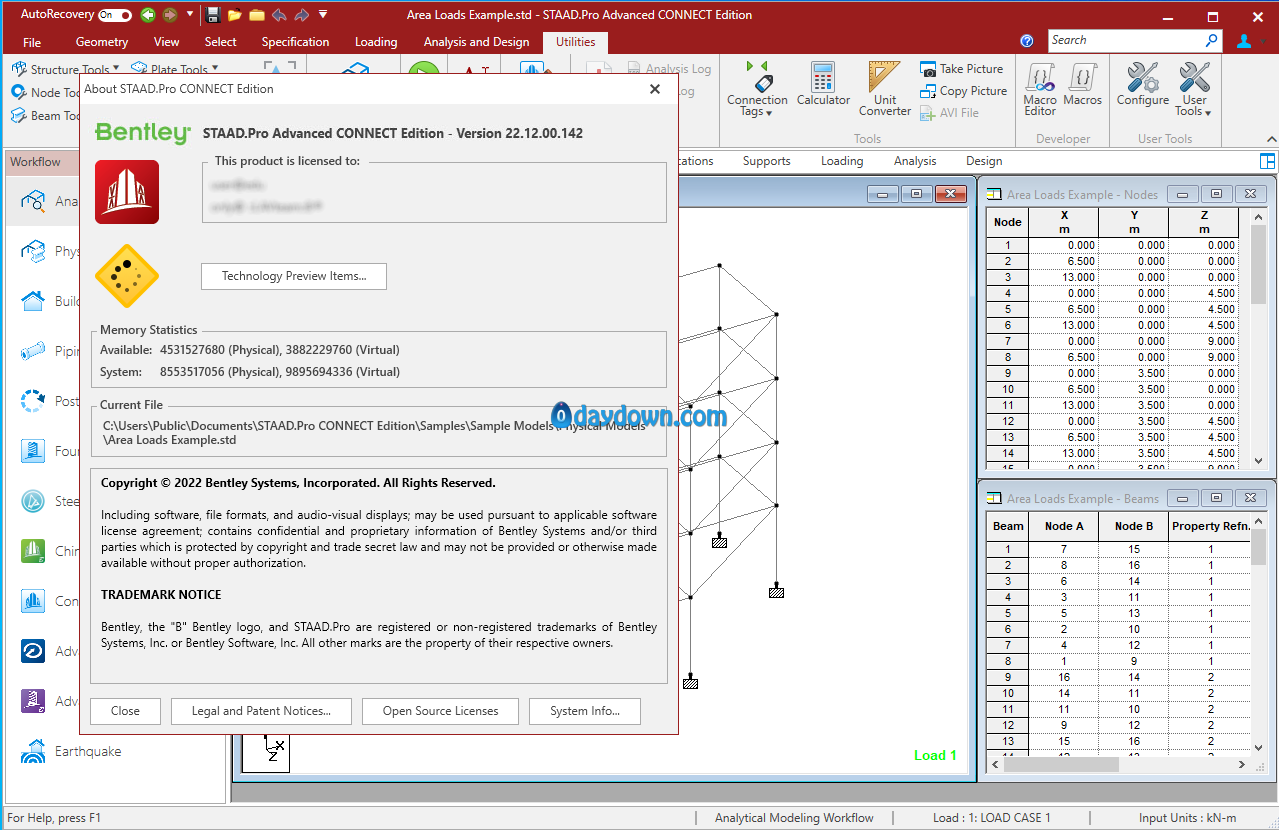
Task: Switch to the Geometry ribbon tab
Action: pyautogui.click(x=102, y=42)
